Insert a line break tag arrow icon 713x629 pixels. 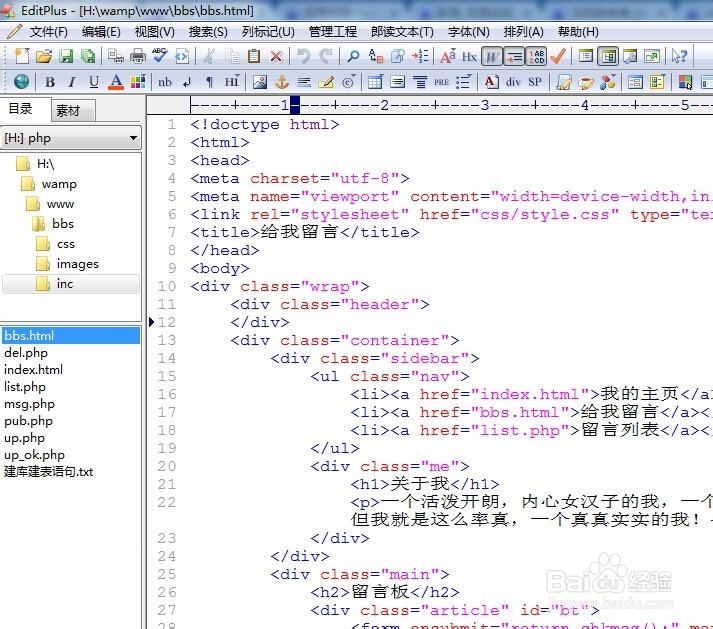[x=187, y=82]
